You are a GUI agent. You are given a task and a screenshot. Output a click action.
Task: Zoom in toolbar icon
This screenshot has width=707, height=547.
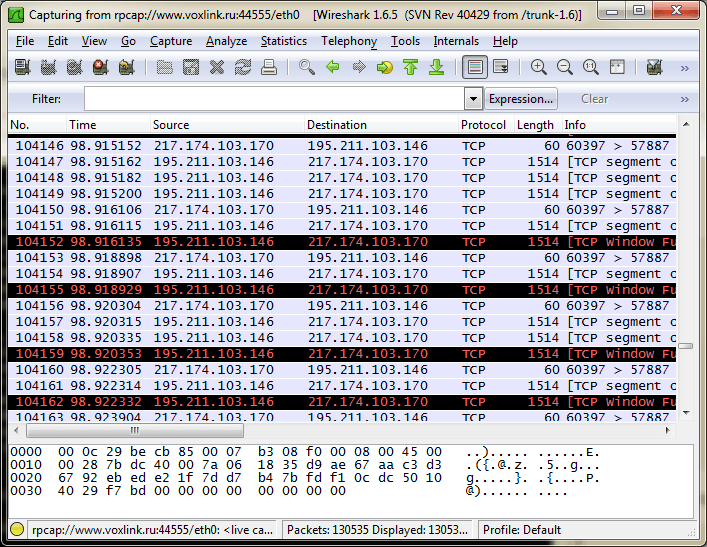pos(538,67)
